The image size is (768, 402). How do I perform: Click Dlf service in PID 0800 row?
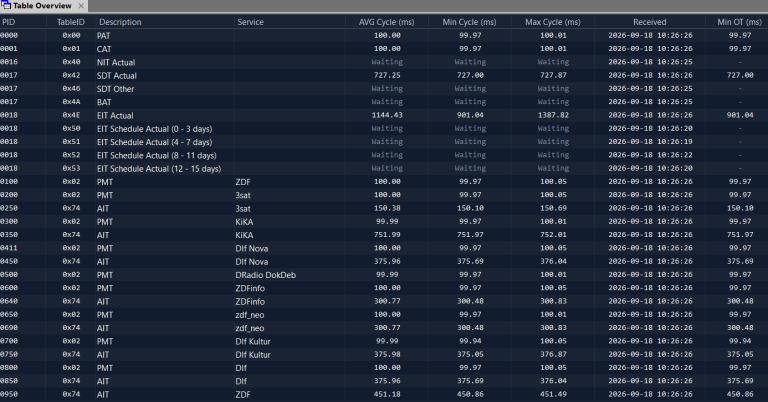point(241,368)
